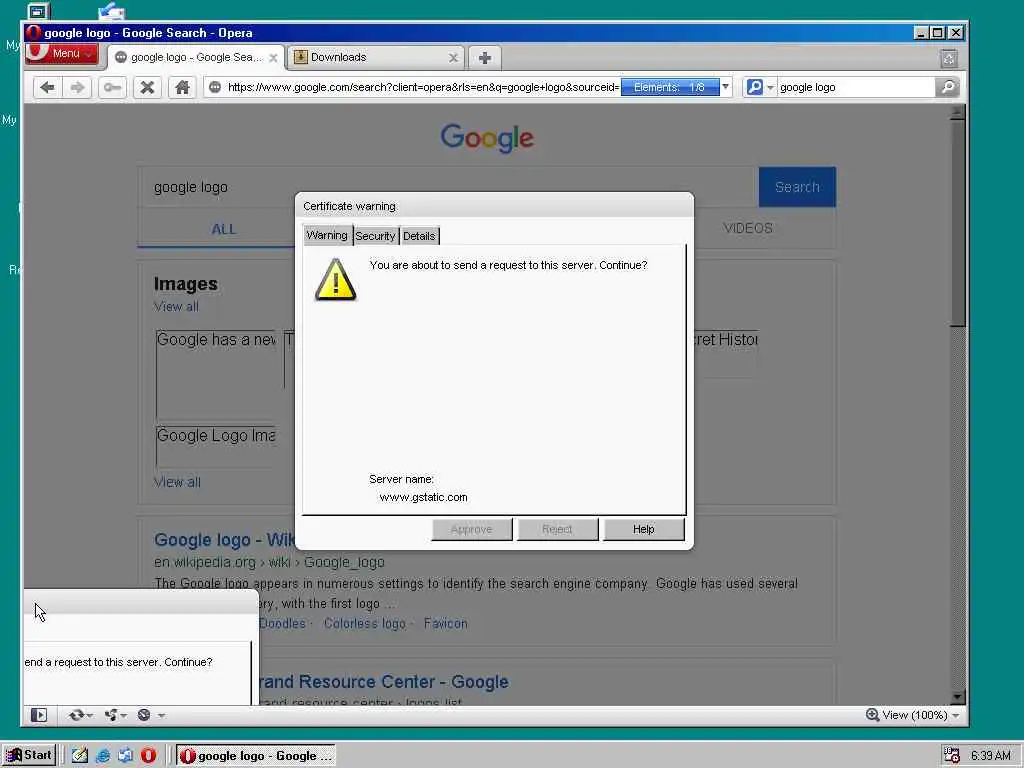Close the google logo search tab
This screenshot has width=1024, height=768.
pyautogui.click(x=274, y=58)
